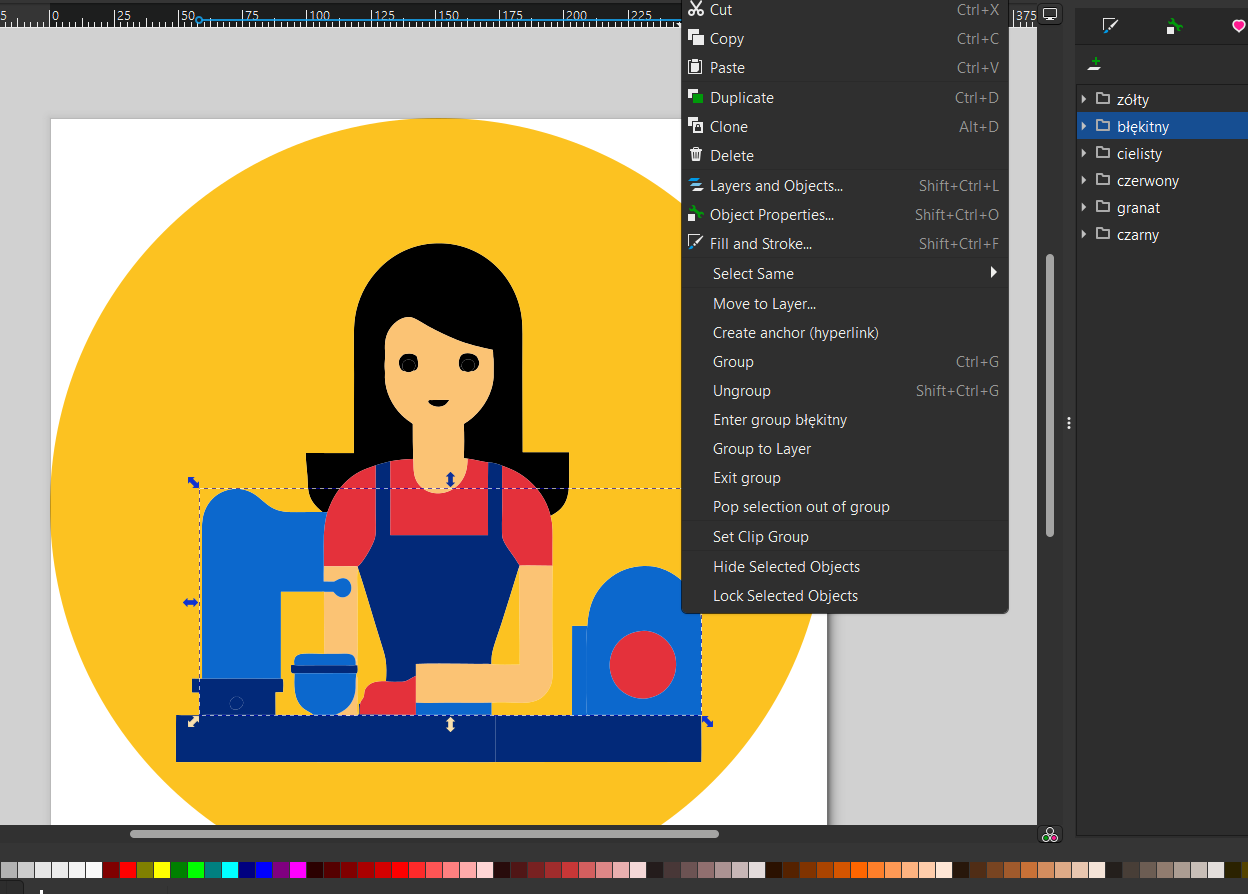Pick the olive palette swatch
The height and width of the screenshot is (894, 1248).
[145, 870]
